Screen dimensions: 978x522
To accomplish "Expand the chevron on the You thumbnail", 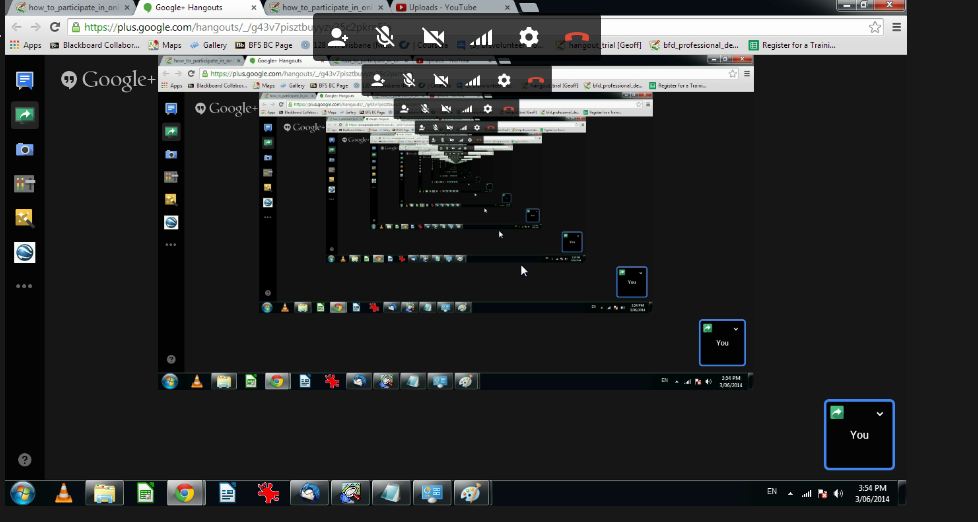I will 880,414.
